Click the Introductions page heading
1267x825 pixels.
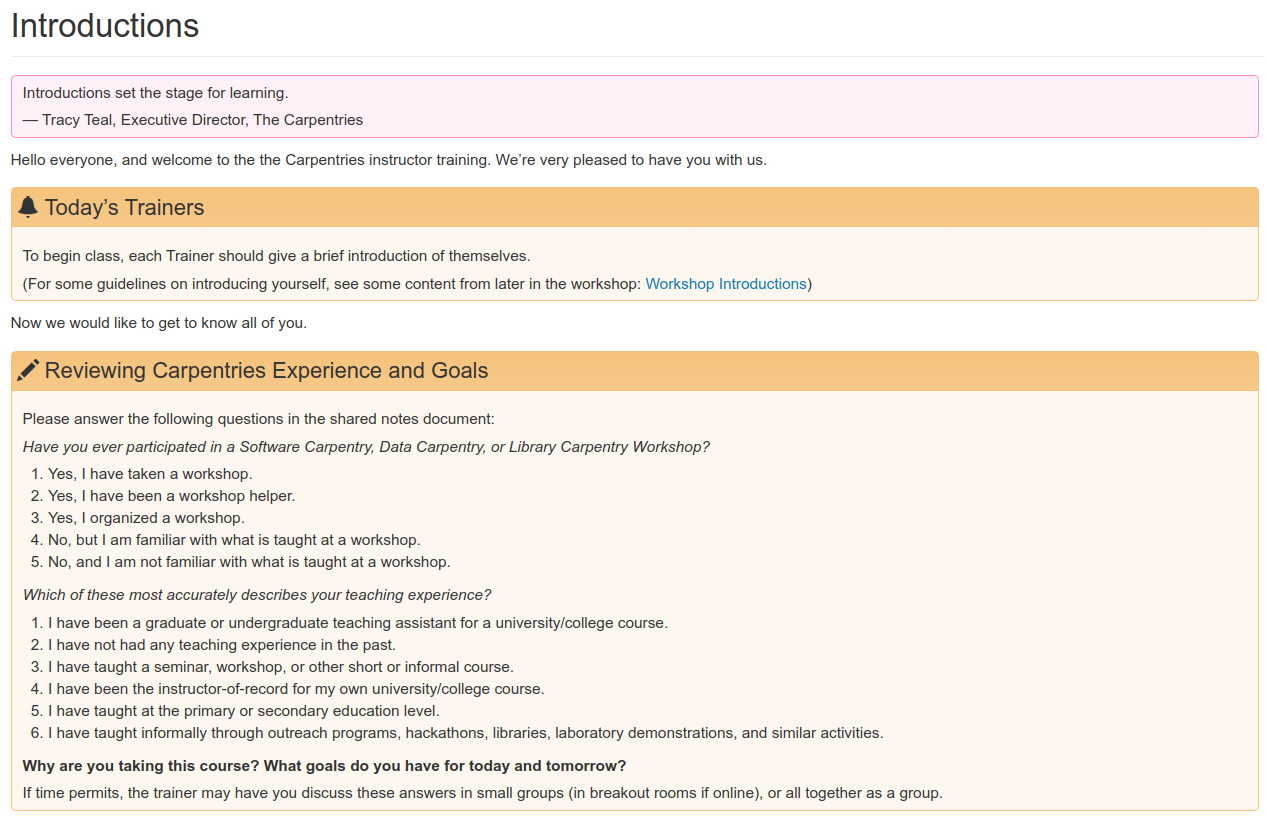[x=105, y=26]
